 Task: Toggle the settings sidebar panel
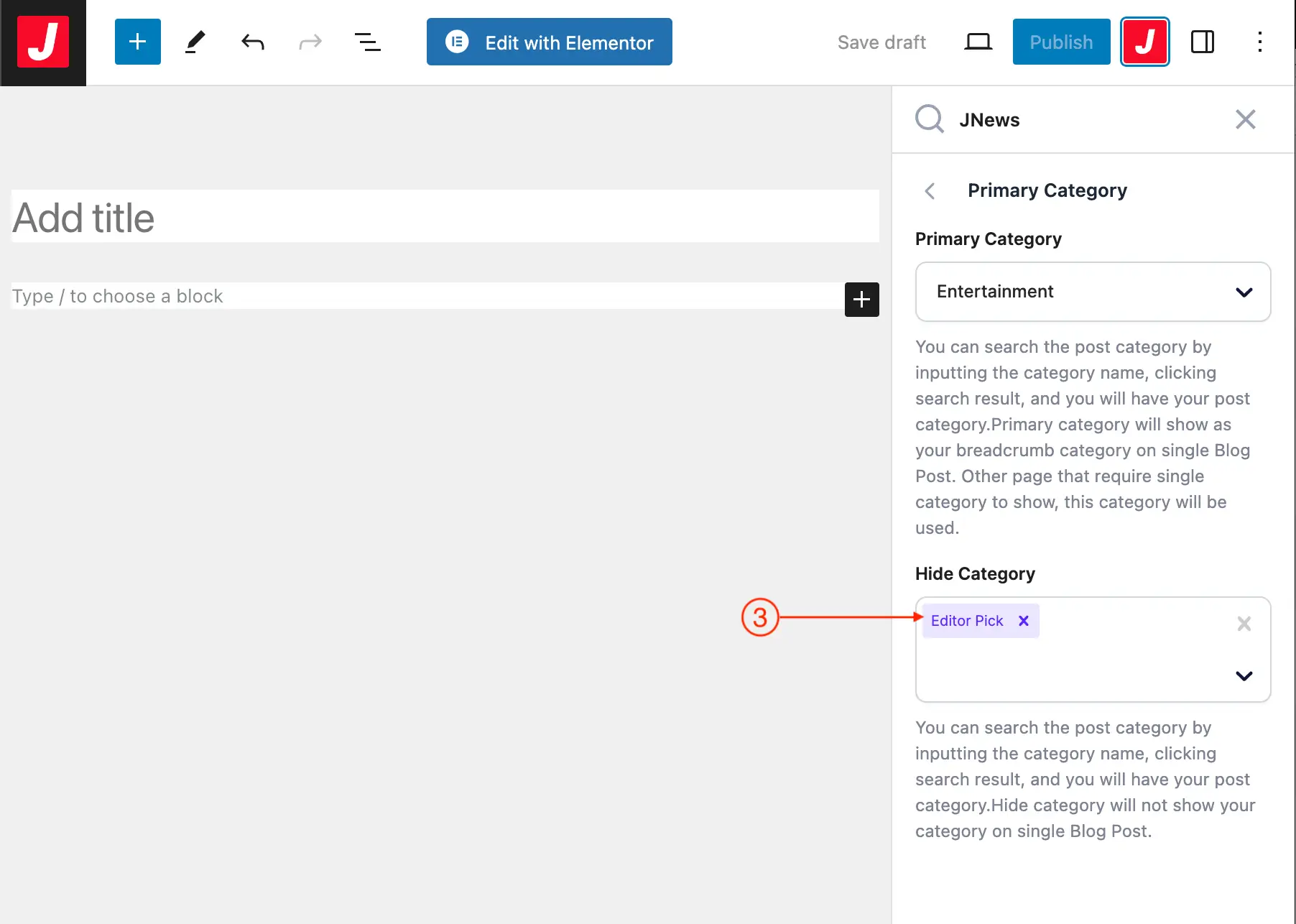pyautogui.click(x=1202, y=42)
